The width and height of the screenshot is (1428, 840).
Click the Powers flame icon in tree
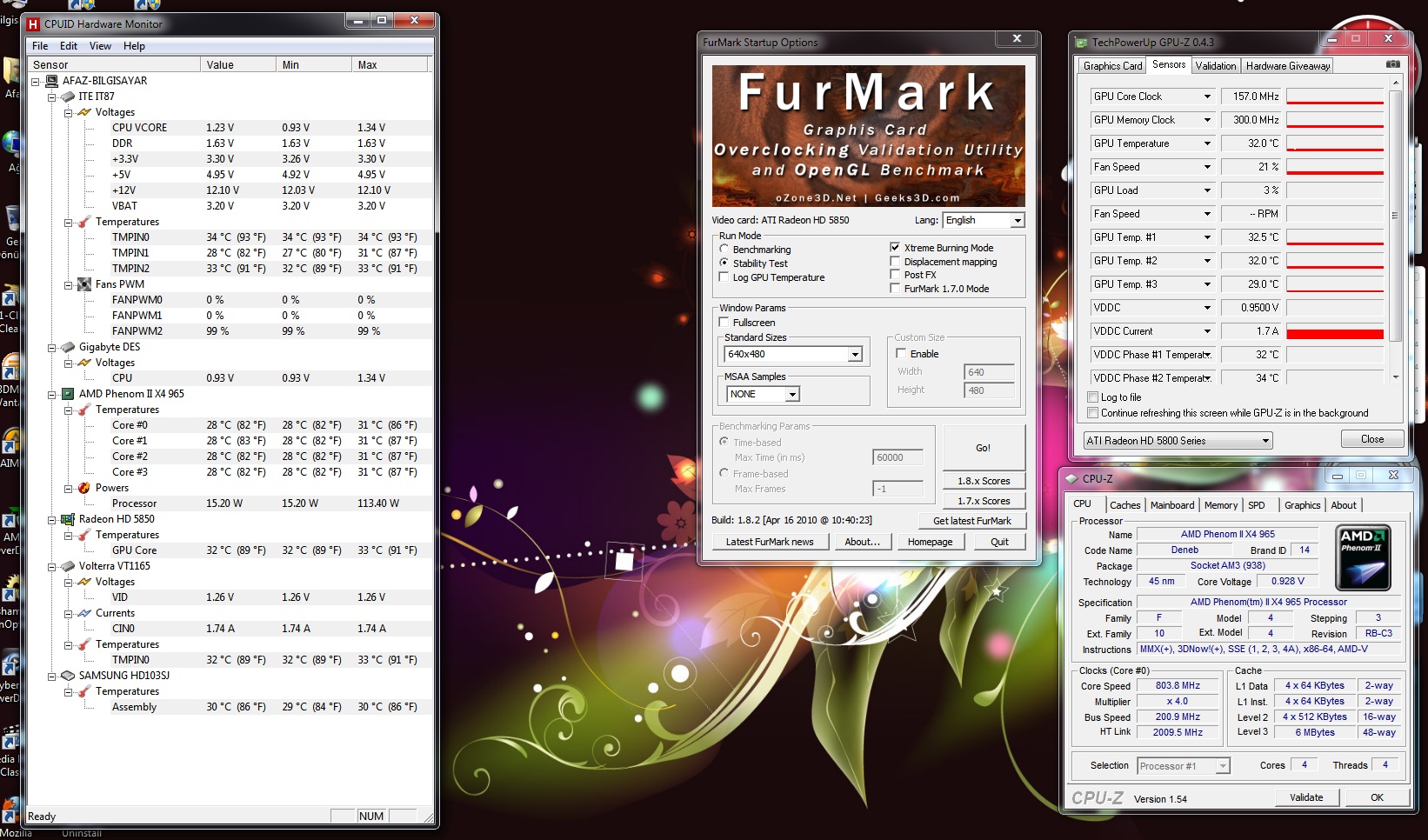click(84, 488)
